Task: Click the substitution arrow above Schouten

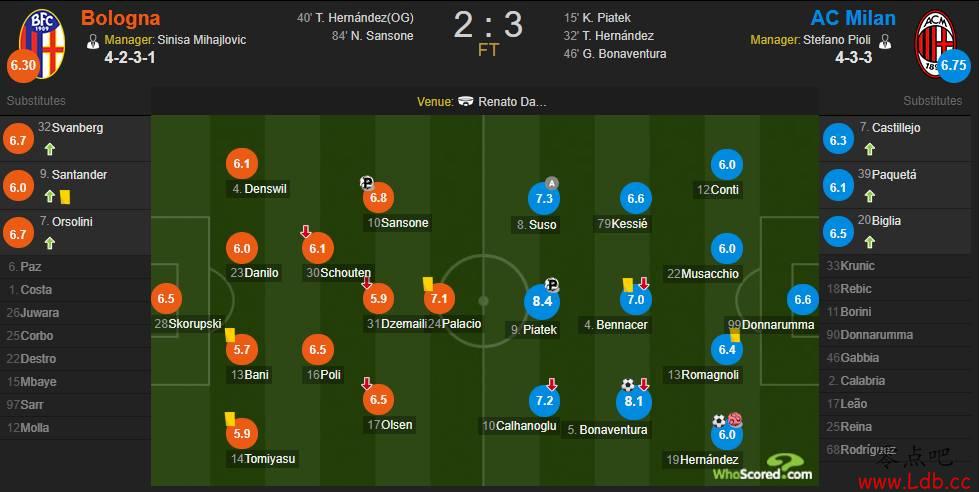Action: point(306,232)
